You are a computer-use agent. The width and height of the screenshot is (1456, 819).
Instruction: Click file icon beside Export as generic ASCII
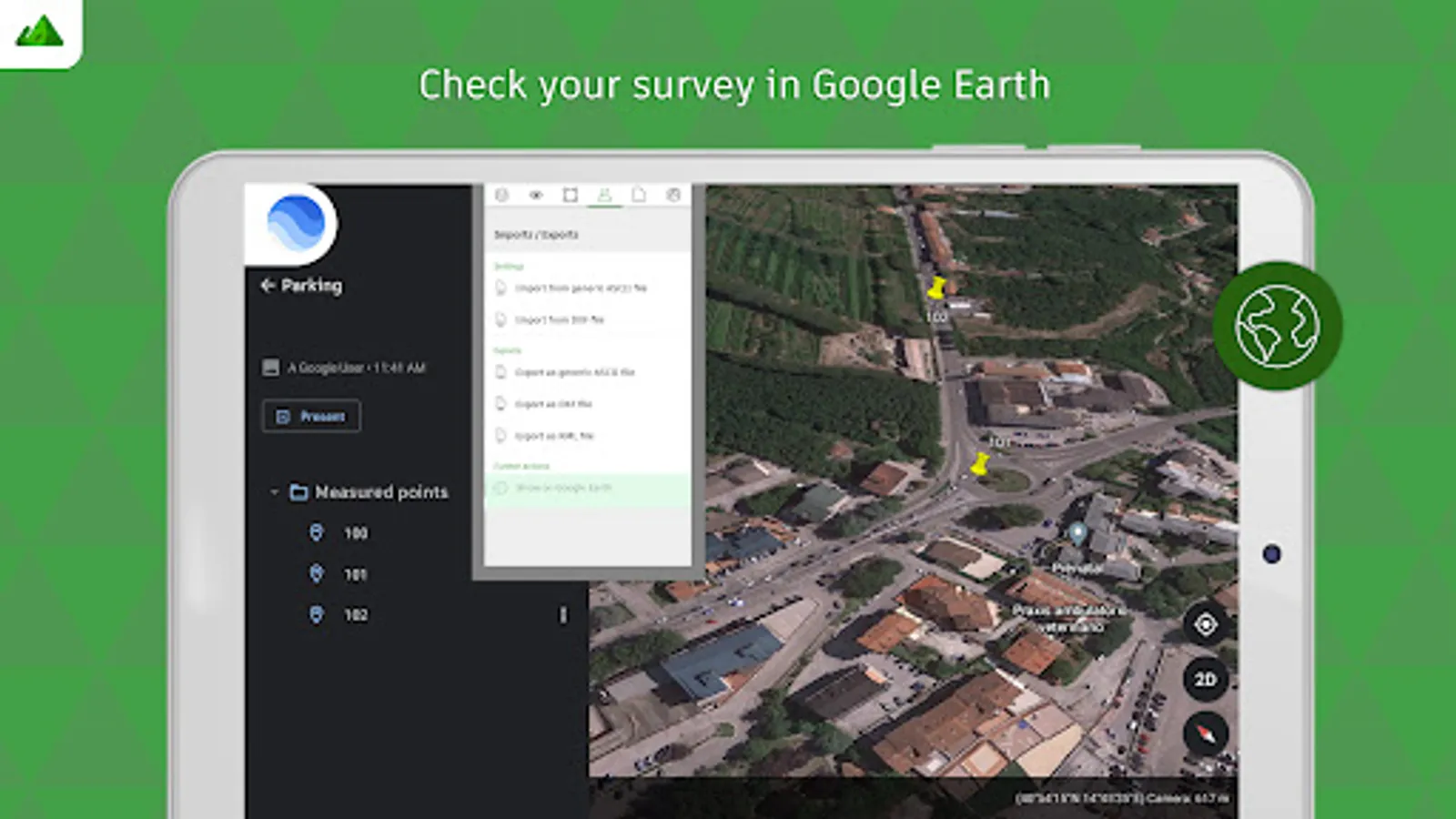[500, 372]
